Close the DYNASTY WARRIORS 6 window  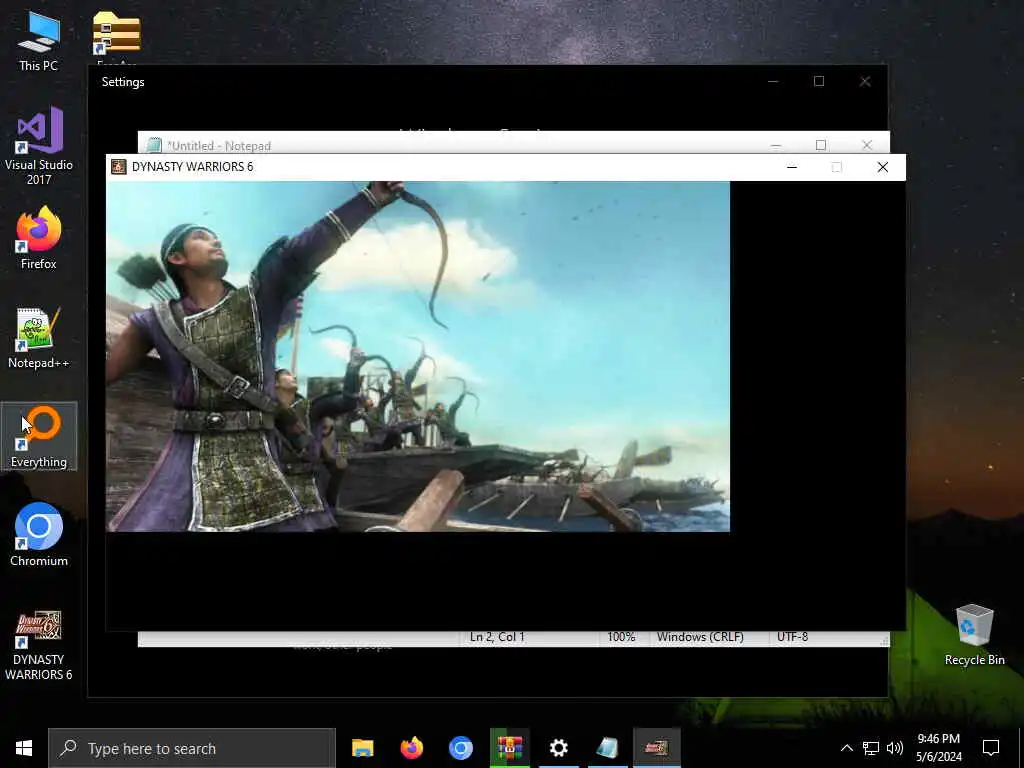882,167
